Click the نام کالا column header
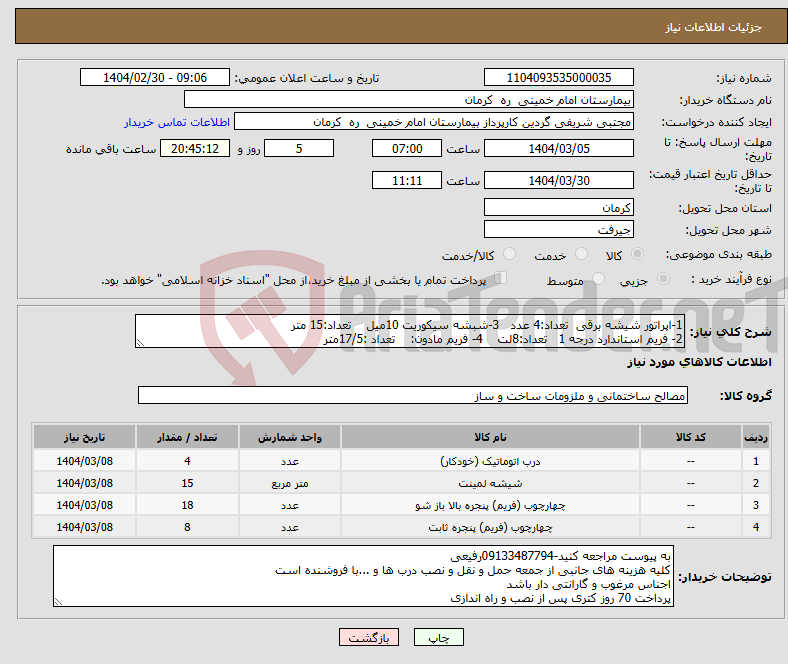This screenshot has height=664, width=788. point(490,437)
